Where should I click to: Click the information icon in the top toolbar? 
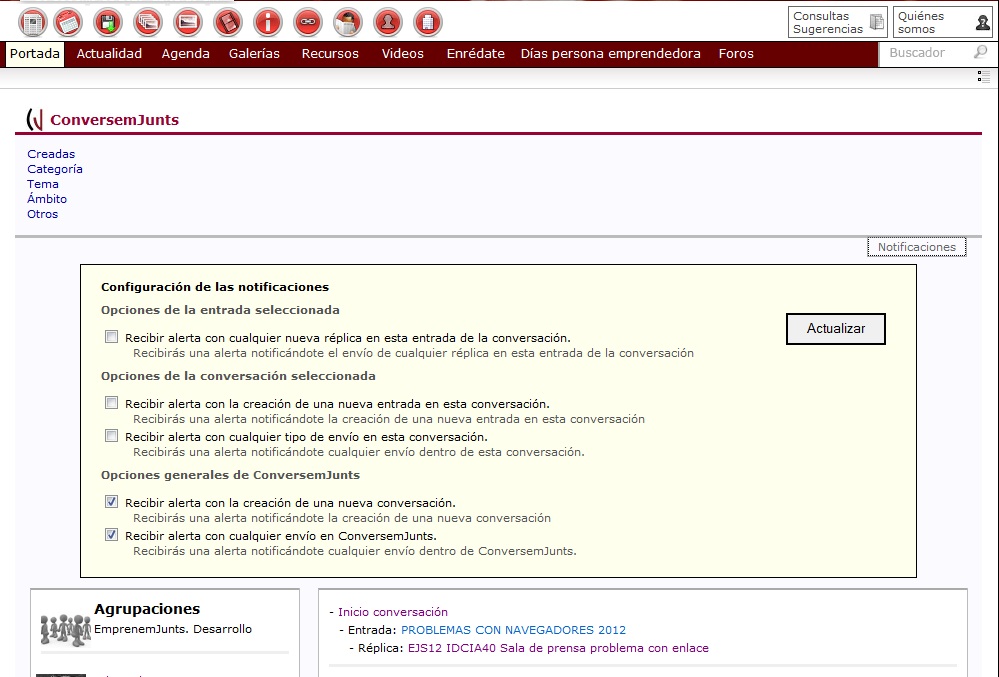[x=267, y=22]
